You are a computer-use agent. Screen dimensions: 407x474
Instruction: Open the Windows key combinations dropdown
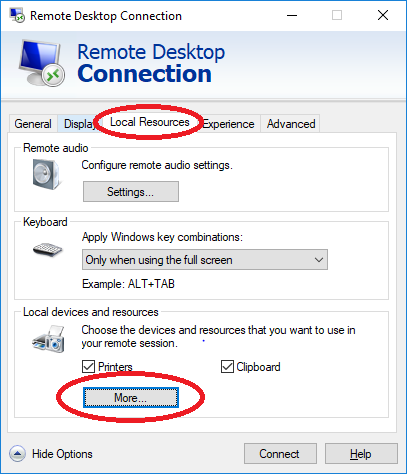click(205, 260)
